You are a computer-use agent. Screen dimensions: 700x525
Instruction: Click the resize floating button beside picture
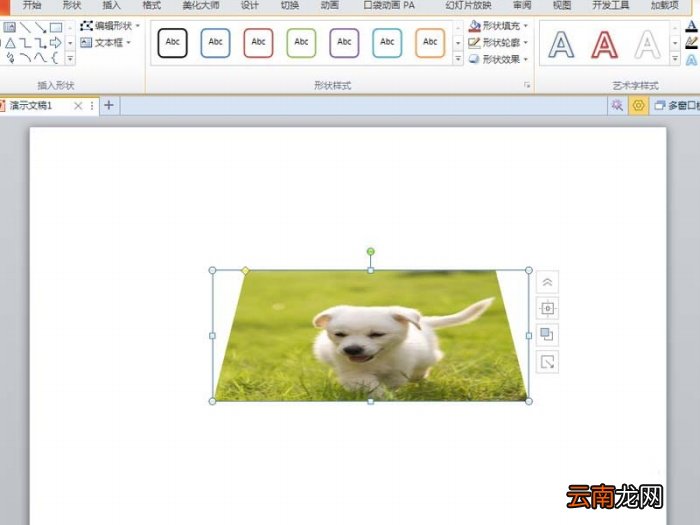547,361
